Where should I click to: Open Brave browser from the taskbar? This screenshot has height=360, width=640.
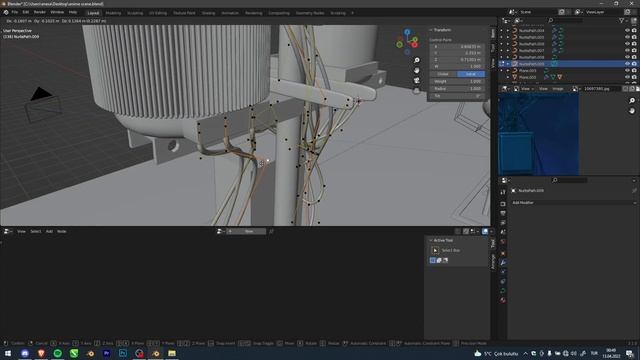click(x=41, y=353)
